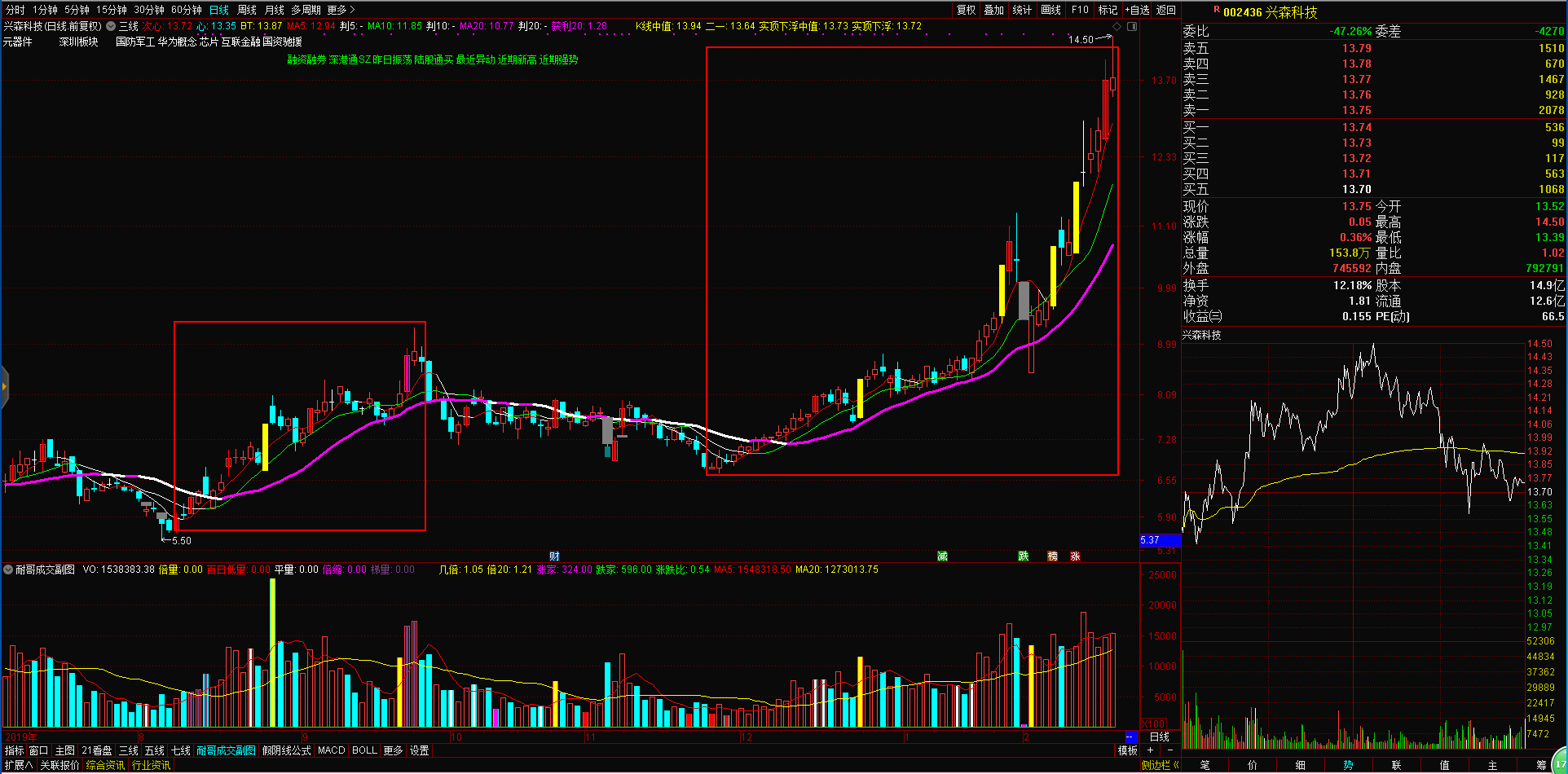The height and width of the screenshot is (774, 1568).
Task: Expand the 更多 periods menu
Action: 341,10
